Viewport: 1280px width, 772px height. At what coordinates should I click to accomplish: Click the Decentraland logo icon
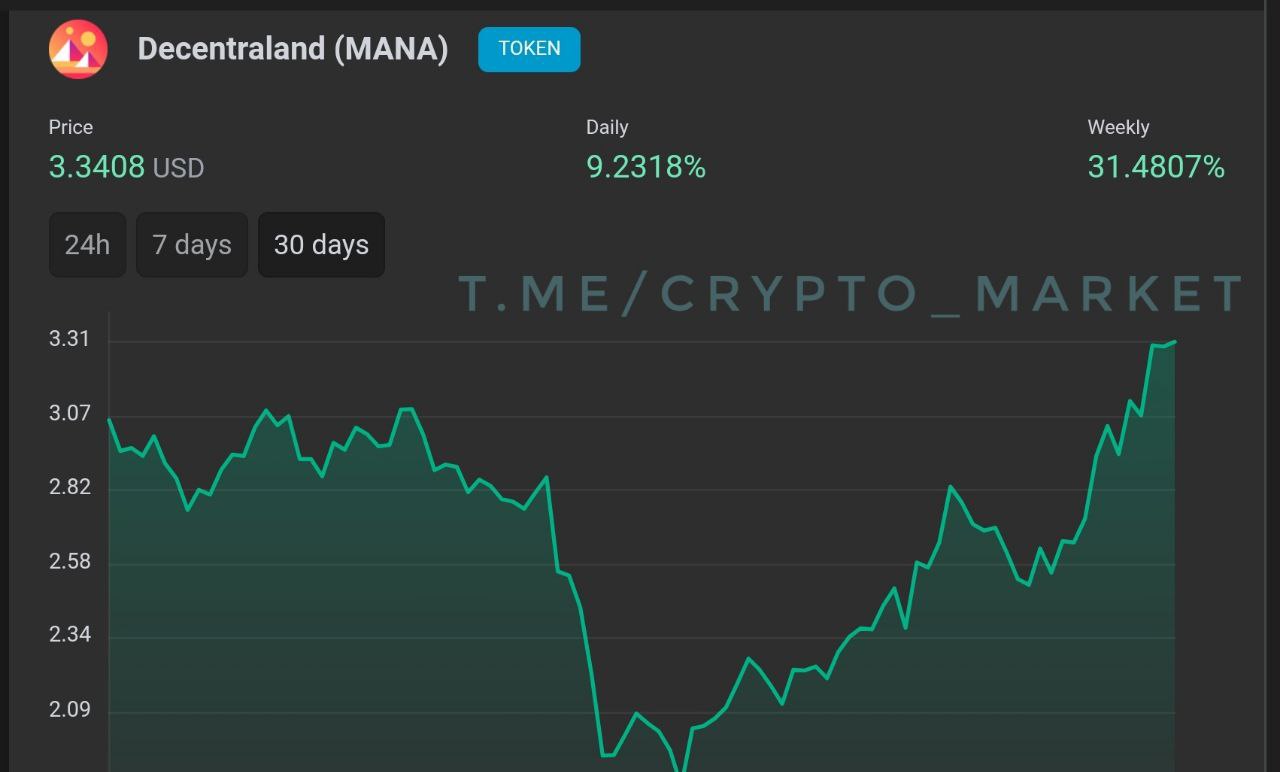click(x=78, y=49)
